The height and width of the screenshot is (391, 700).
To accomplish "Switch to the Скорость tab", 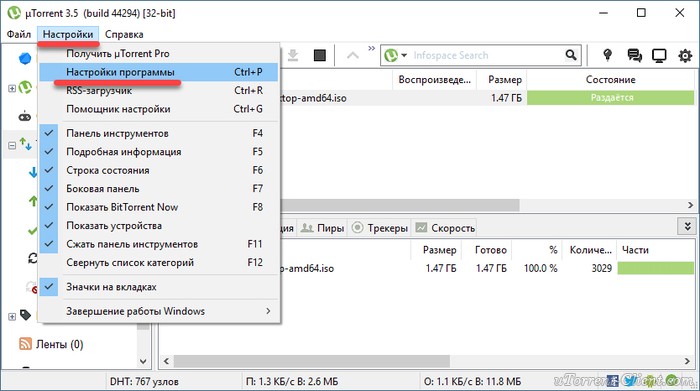I will (x=445, y=228).
